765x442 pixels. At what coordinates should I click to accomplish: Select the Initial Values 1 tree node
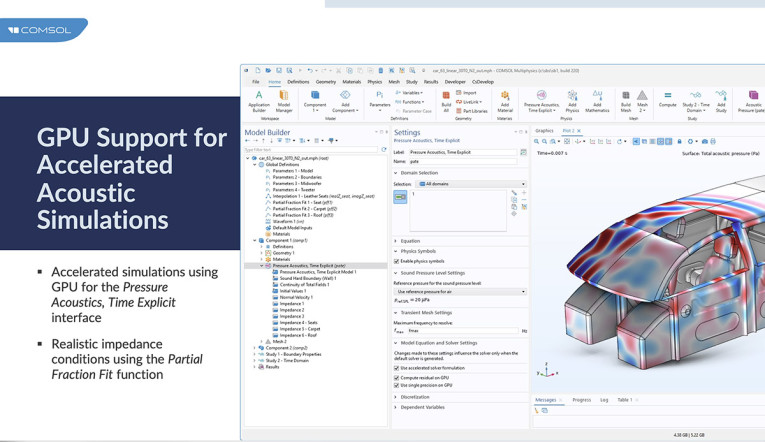tap(289, 291)
